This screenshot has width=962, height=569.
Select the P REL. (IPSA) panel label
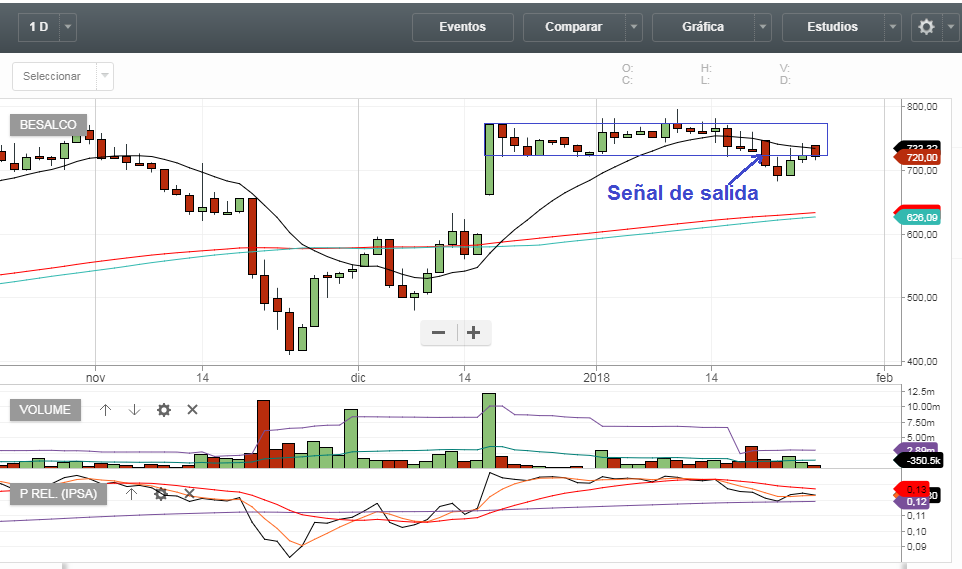(58, 494)
